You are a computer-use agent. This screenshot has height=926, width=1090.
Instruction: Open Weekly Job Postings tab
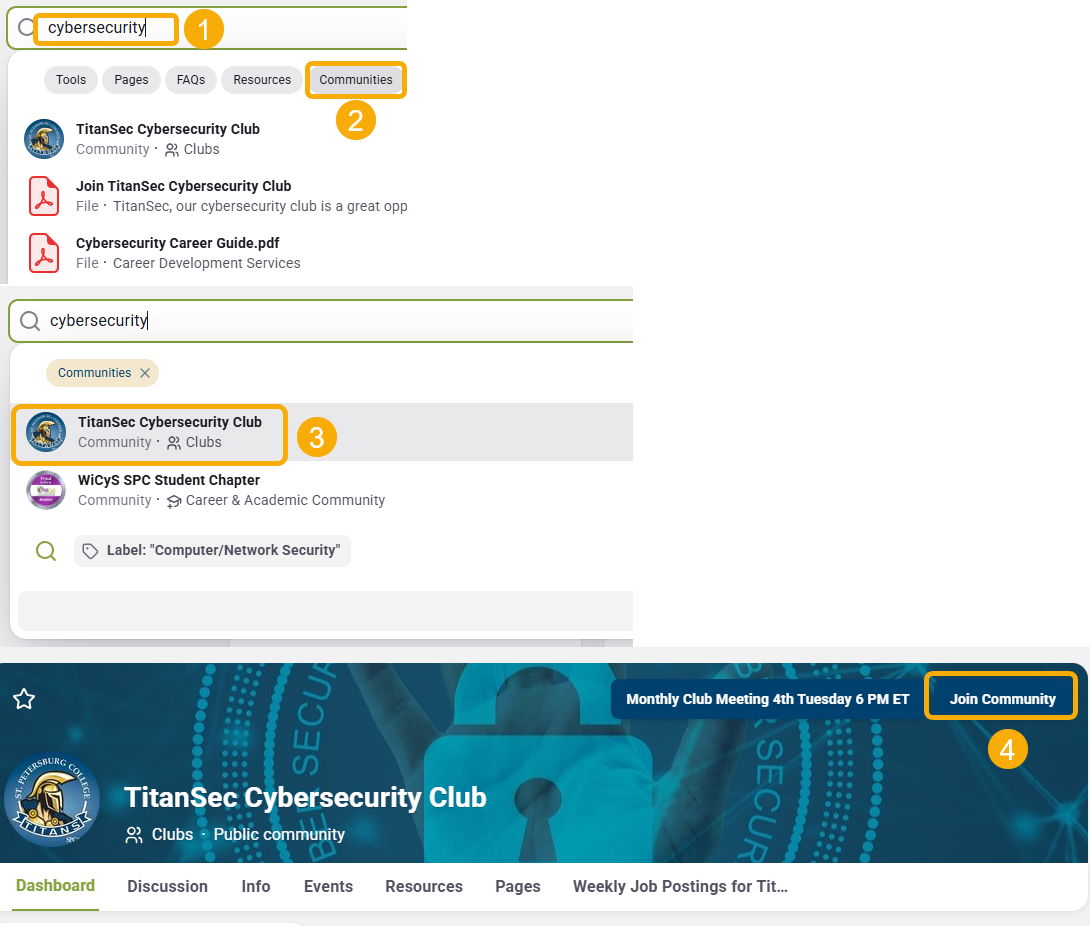tap(680, 886)
